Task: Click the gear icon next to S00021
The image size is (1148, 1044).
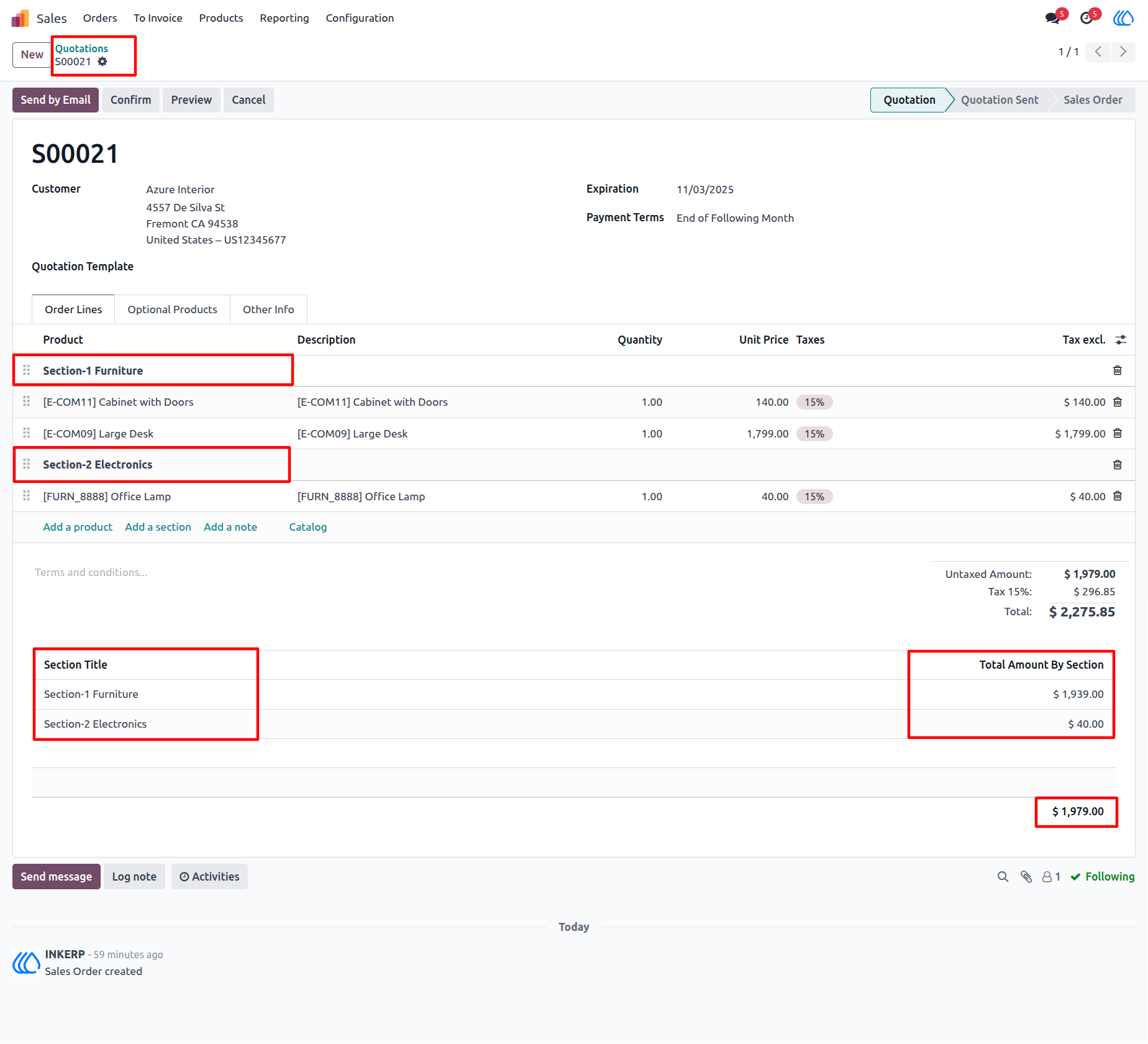Action: point(102,62)
